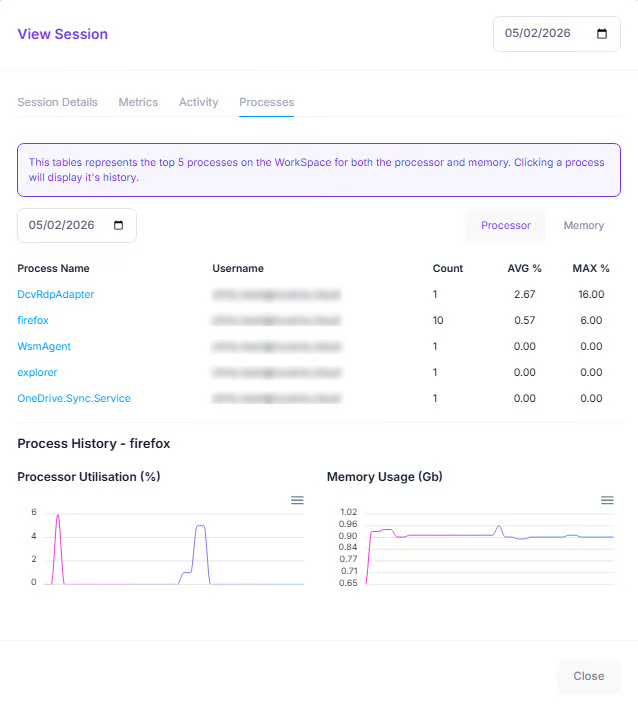Screen dimensions: 638x709
Task: Click peak in Processor Utilisation chart
Action: pos(58,516)
